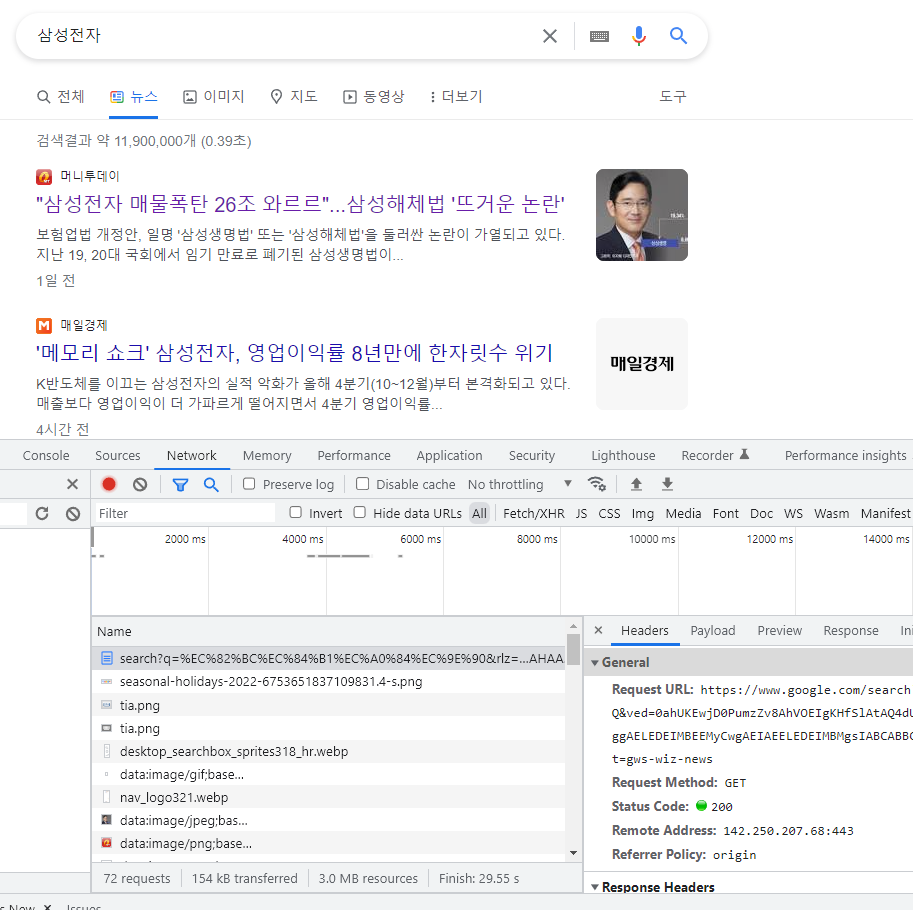Export HAR file with download arrow

667,484
